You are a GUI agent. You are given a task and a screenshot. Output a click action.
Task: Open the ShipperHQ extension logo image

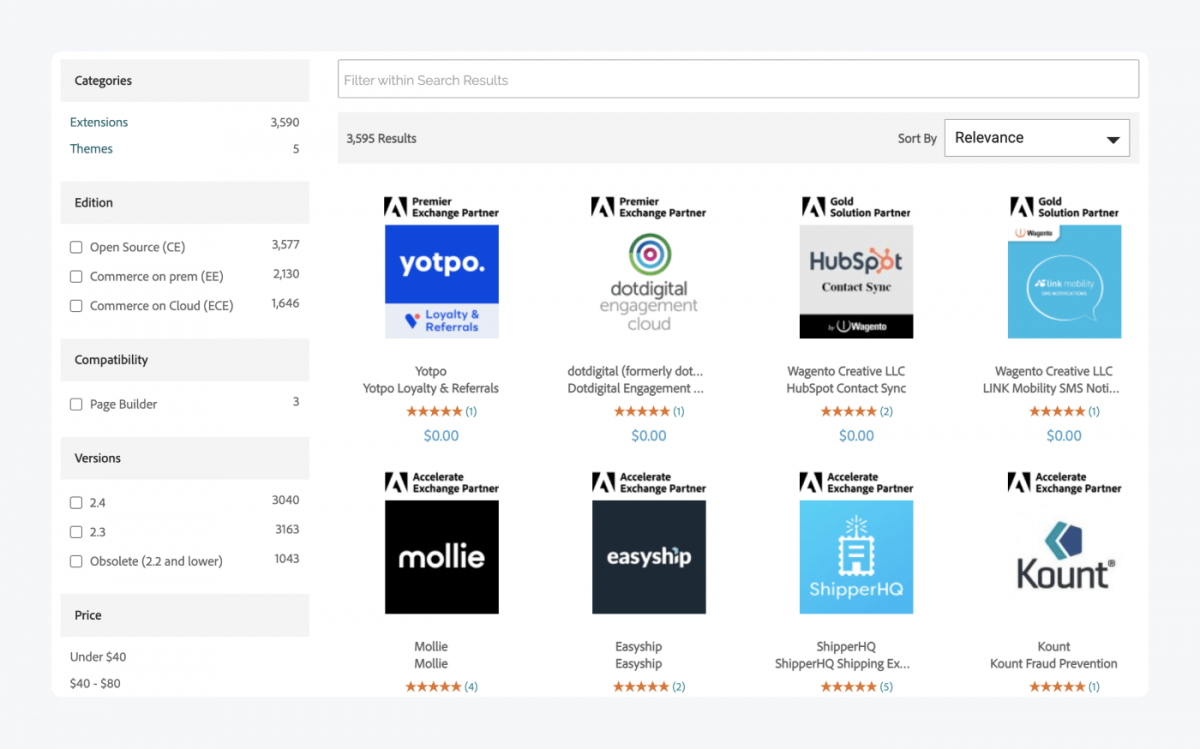856,557
